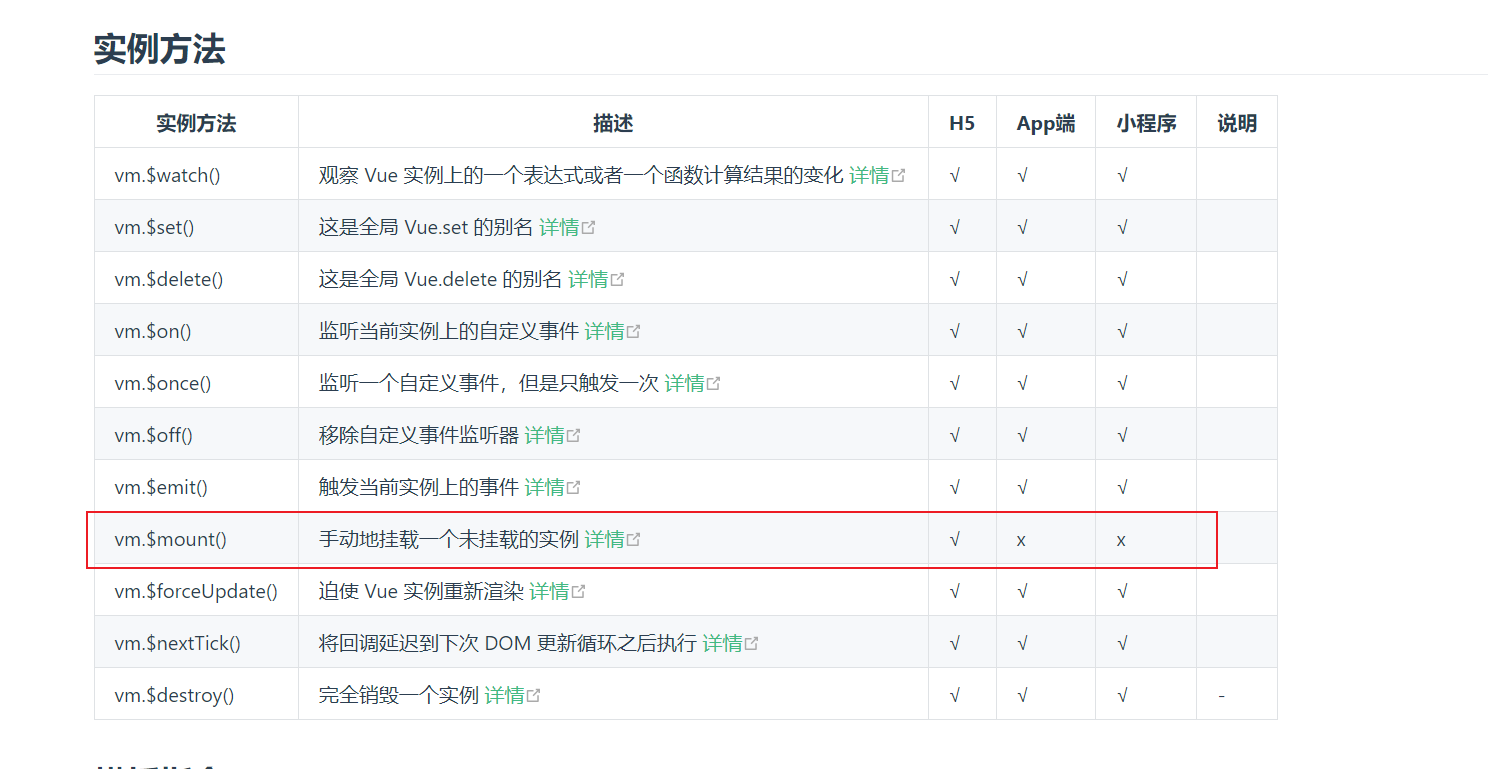Open the 详情 link for vm.$destroy()
This screenshot has width=1488, height=769.
[504, 695]
